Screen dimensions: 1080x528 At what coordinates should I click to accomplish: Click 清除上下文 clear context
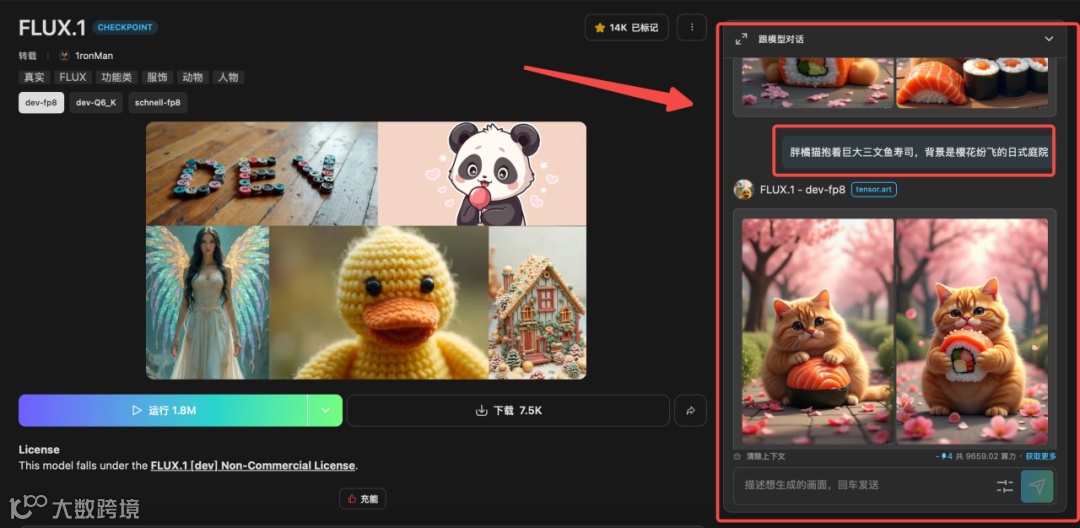pos(760,456)
